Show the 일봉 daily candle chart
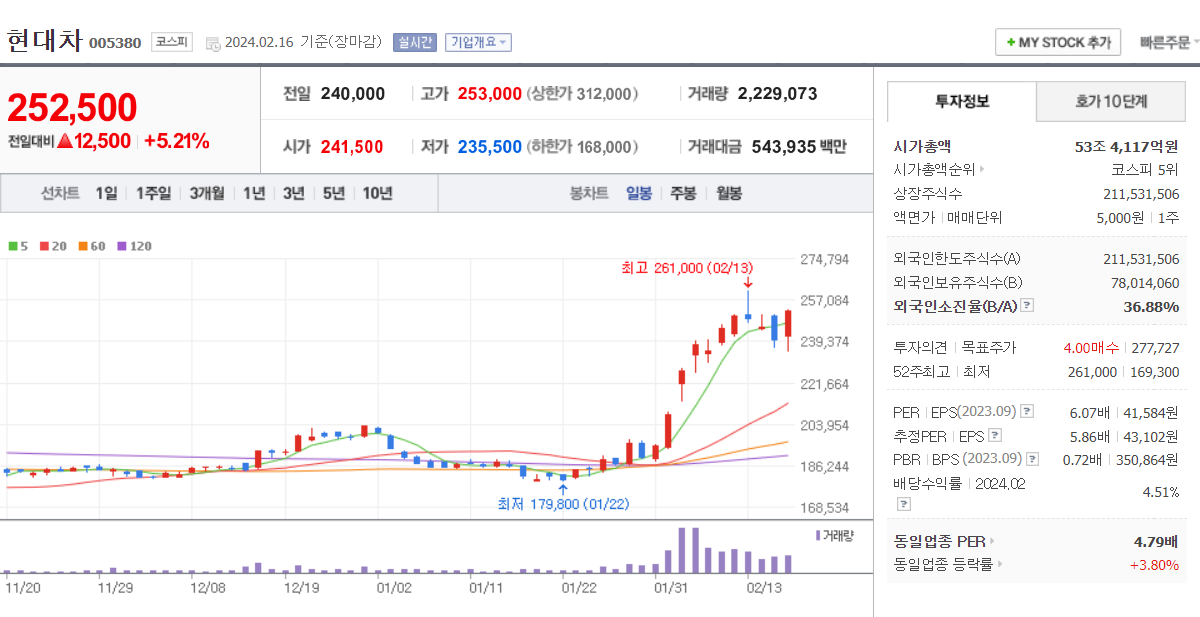The image size is (1200, 617). pyautogui.click(x=639, y=194)
